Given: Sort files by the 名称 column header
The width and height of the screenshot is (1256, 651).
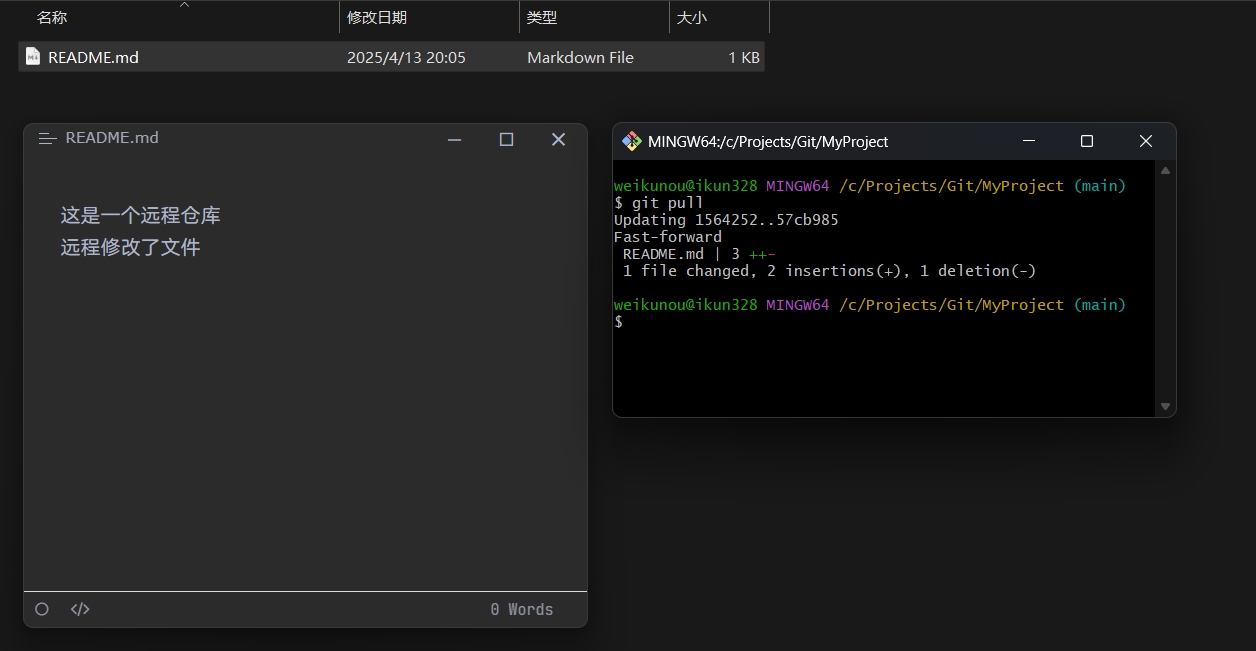Looking at the screenshot, I should pyautogui.click(x=52, y=18).
